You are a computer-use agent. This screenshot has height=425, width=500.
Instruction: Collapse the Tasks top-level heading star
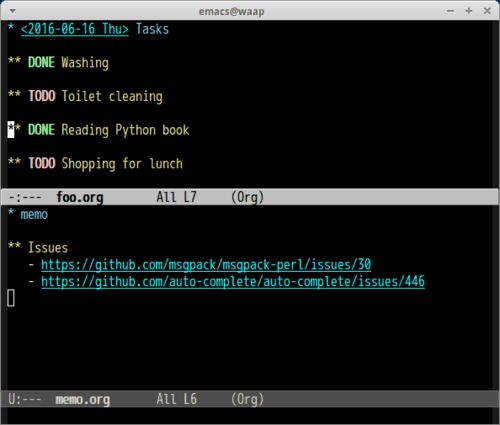point(11,27)
